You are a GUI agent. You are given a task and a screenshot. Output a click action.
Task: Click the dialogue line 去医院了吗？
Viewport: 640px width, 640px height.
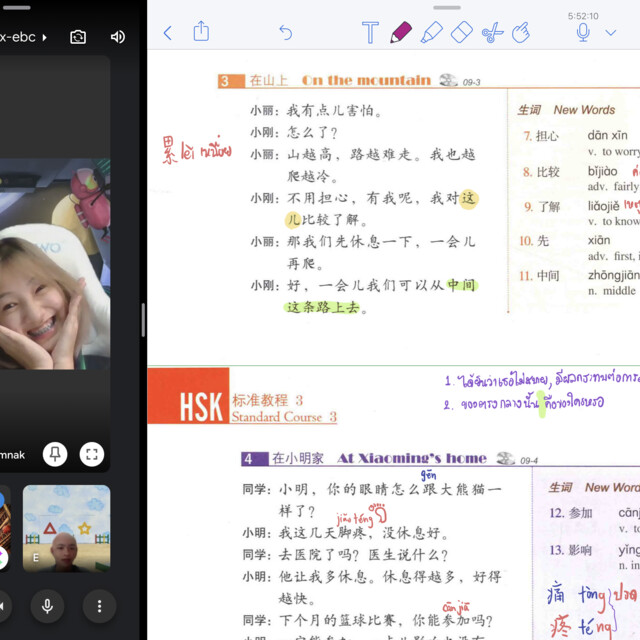click(318, 555)
